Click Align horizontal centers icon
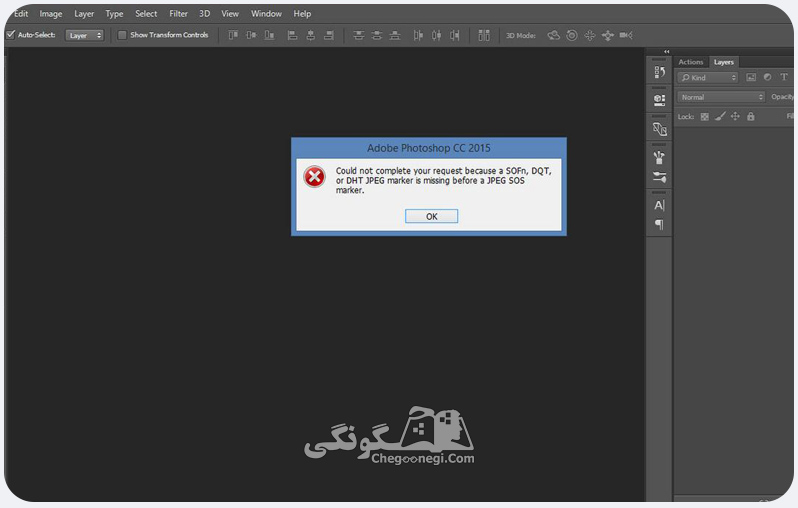This screenshot has height=508, width=798. click(310, 35)
